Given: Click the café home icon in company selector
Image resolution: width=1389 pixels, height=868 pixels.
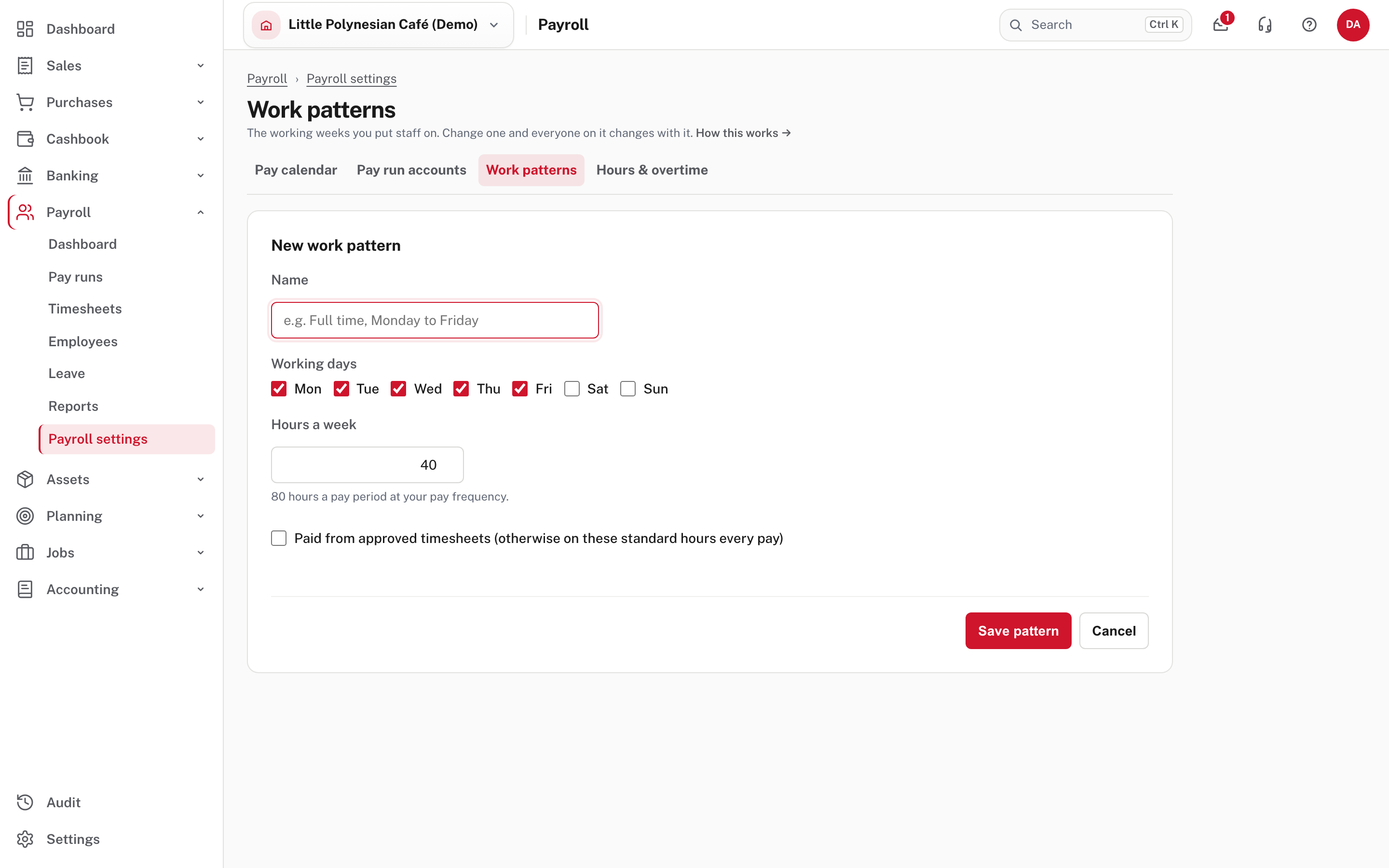Looking at the screenshot, I should (266, 25).
